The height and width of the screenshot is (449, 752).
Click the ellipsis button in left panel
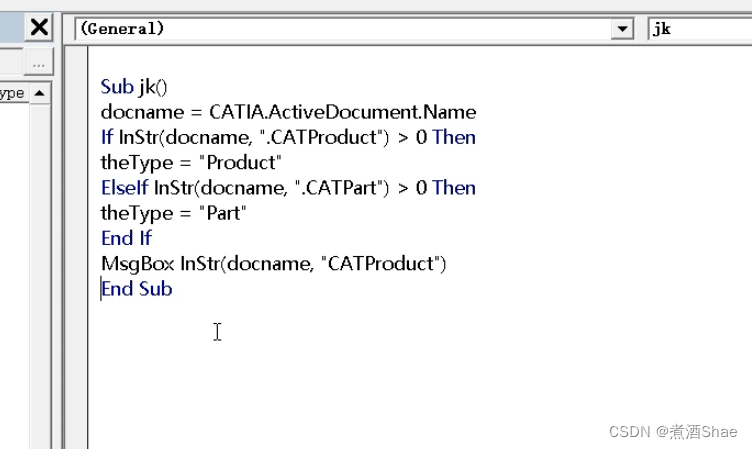pyautogui.click(x=39, y=64)
